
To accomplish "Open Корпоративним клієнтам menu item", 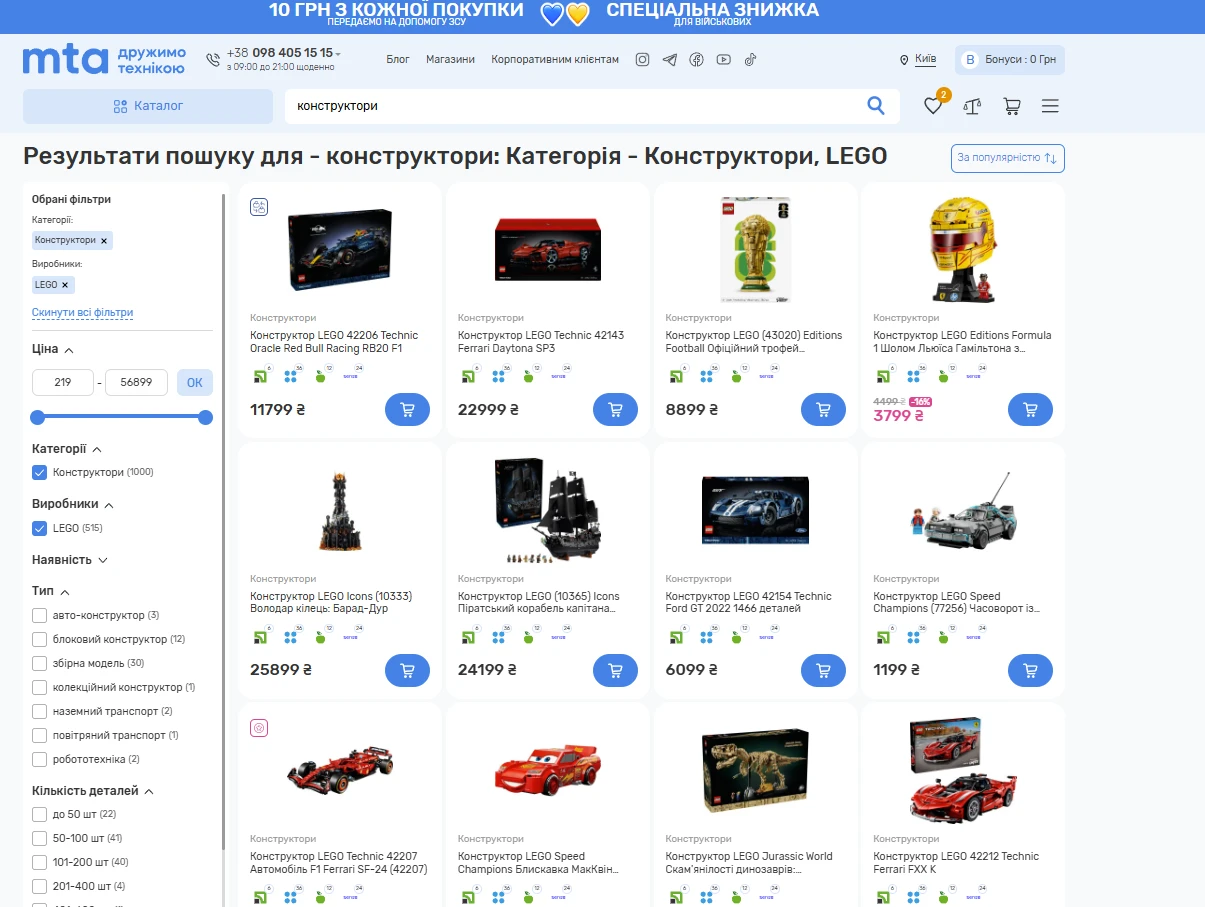I will pyautogui.click(x=555, y=60).
